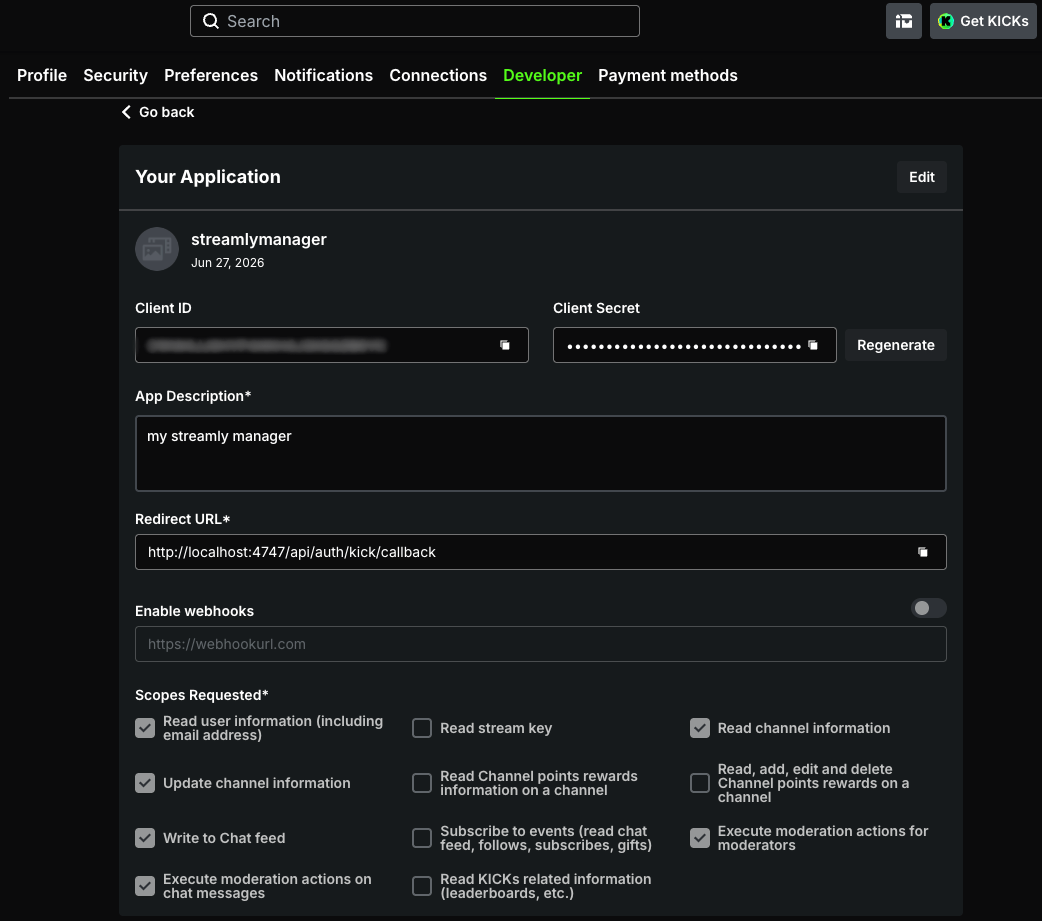Click the Edit application button
This screenshot has height=921, width=1042.
922,177
